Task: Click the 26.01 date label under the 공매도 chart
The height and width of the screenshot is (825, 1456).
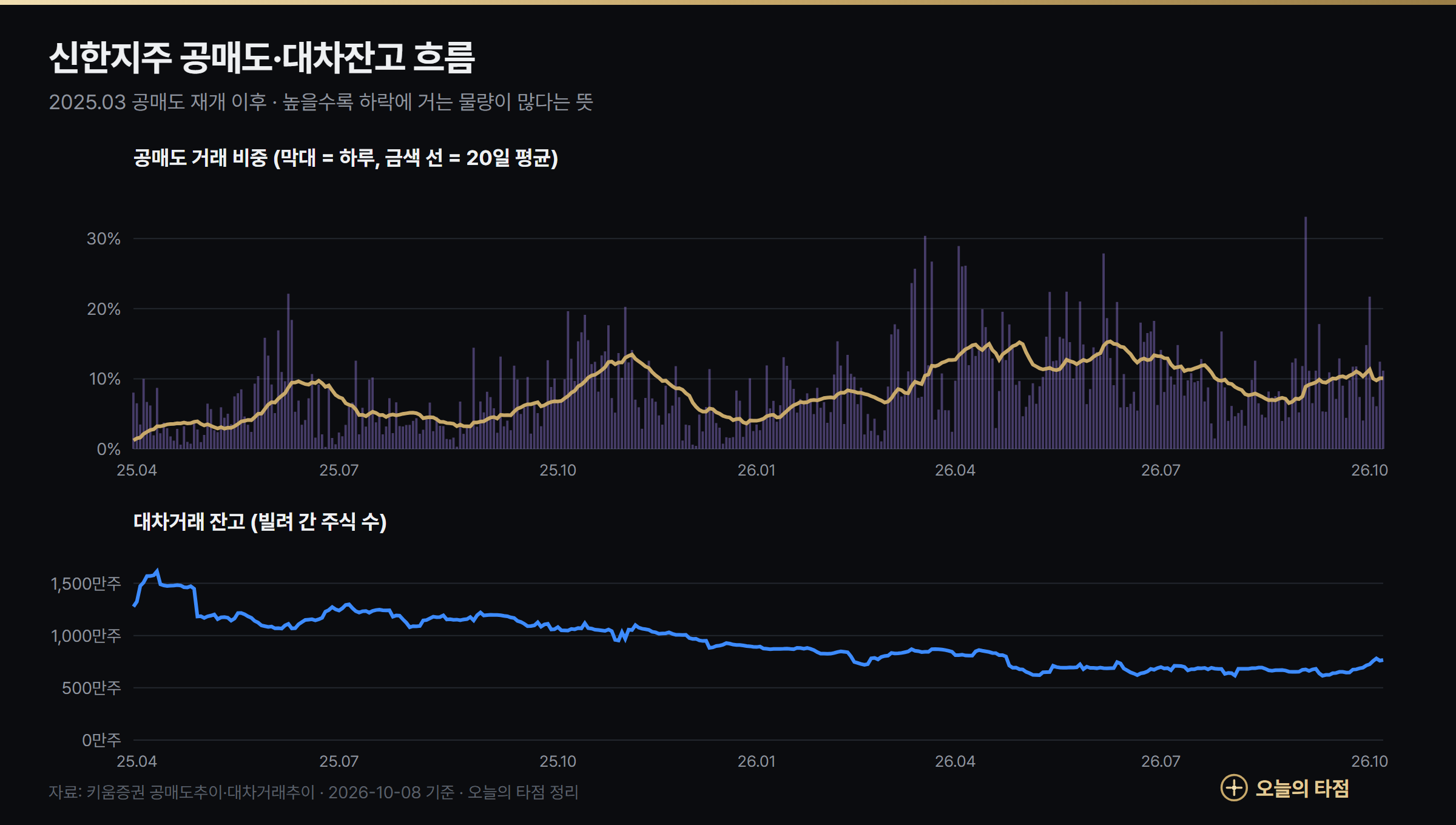Action: pos(757,470)
